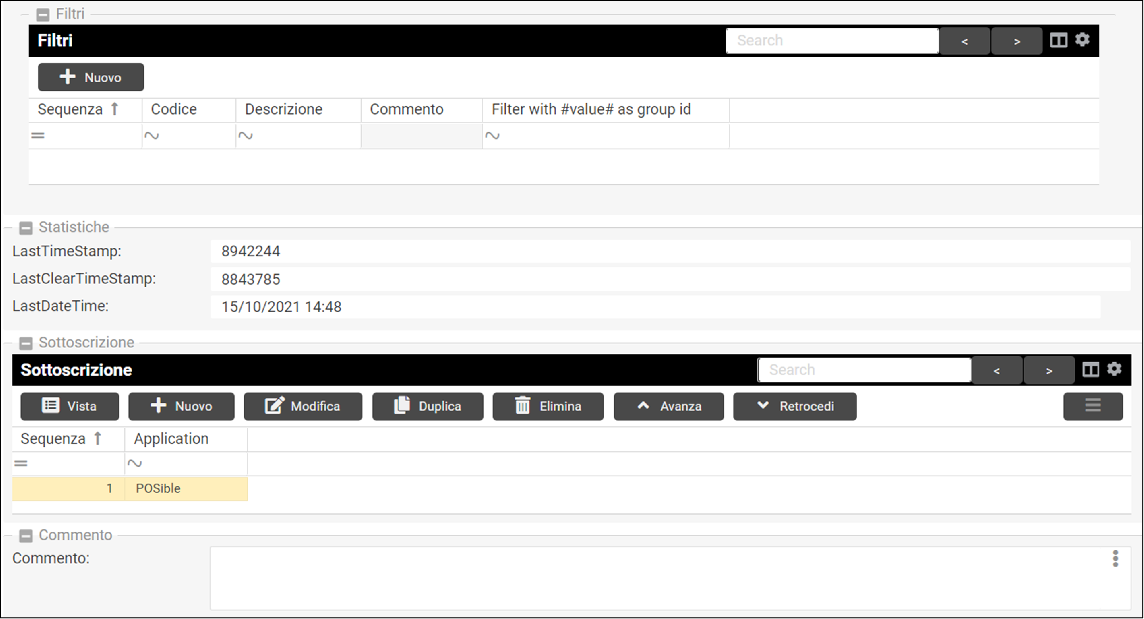Screen dimensions: 1144x619
Task: Open hamburger menu in Sottoscrizione toolbar
Action: coord(1092,406)
